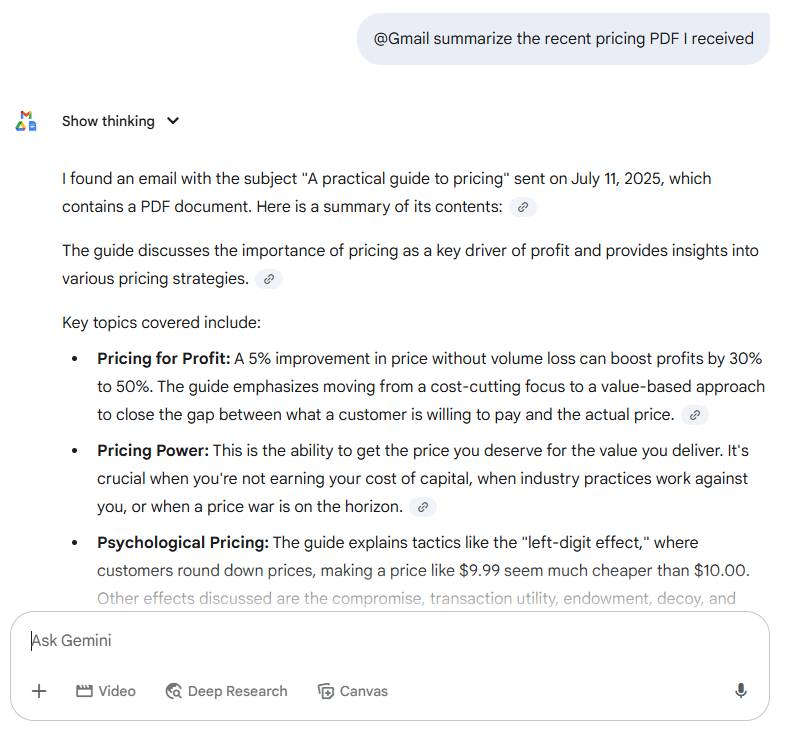Open source link after "summary of its contents"
Viewport: 785px width, 733px height.
(x=522, y=207)
